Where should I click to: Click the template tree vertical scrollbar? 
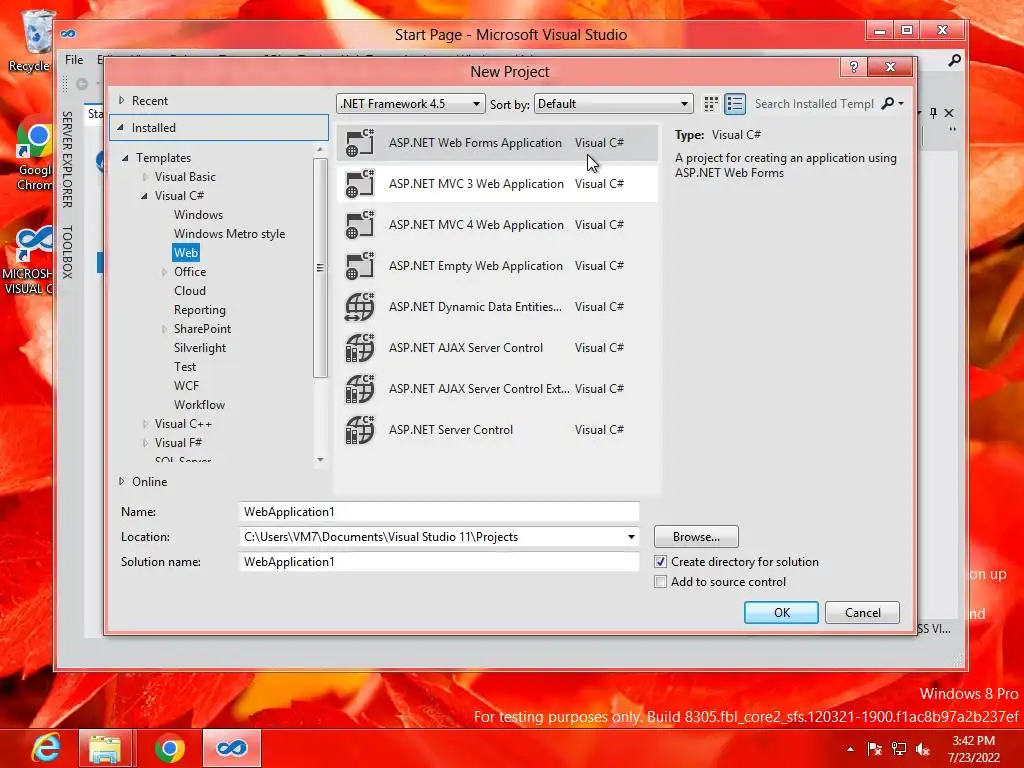[320, 268]
